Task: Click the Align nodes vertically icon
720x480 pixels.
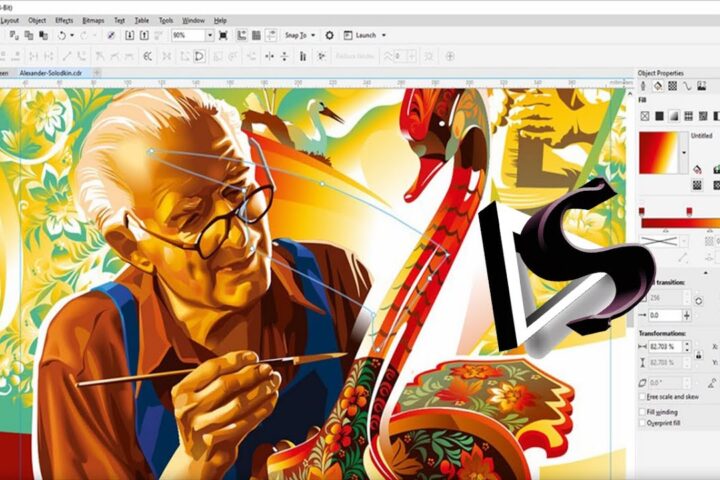Action: tap(284, 56)
